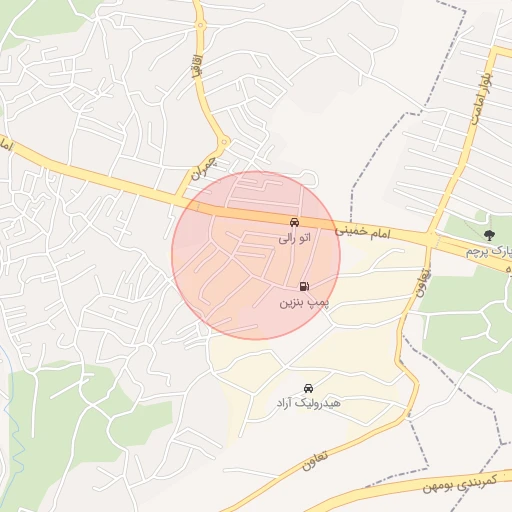Click the تعاون label near the south road
The width and height of the screenshot is (512, 512).
coord(314,461)
